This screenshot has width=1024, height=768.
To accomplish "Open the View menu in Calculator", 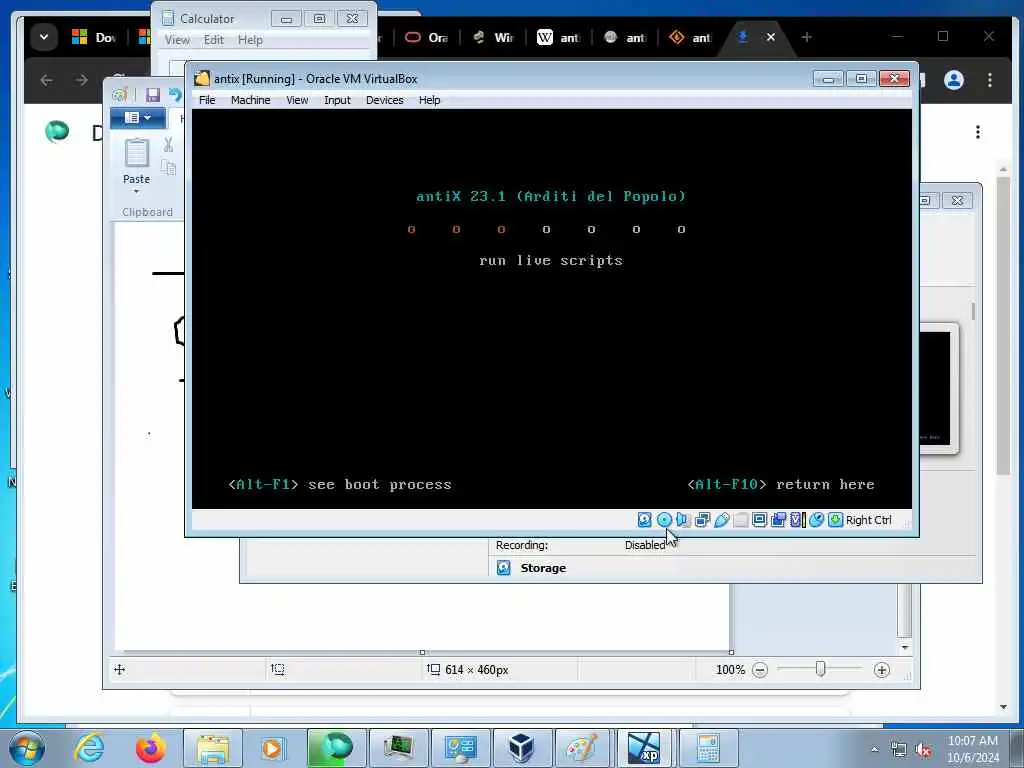I will click(177, 40).
